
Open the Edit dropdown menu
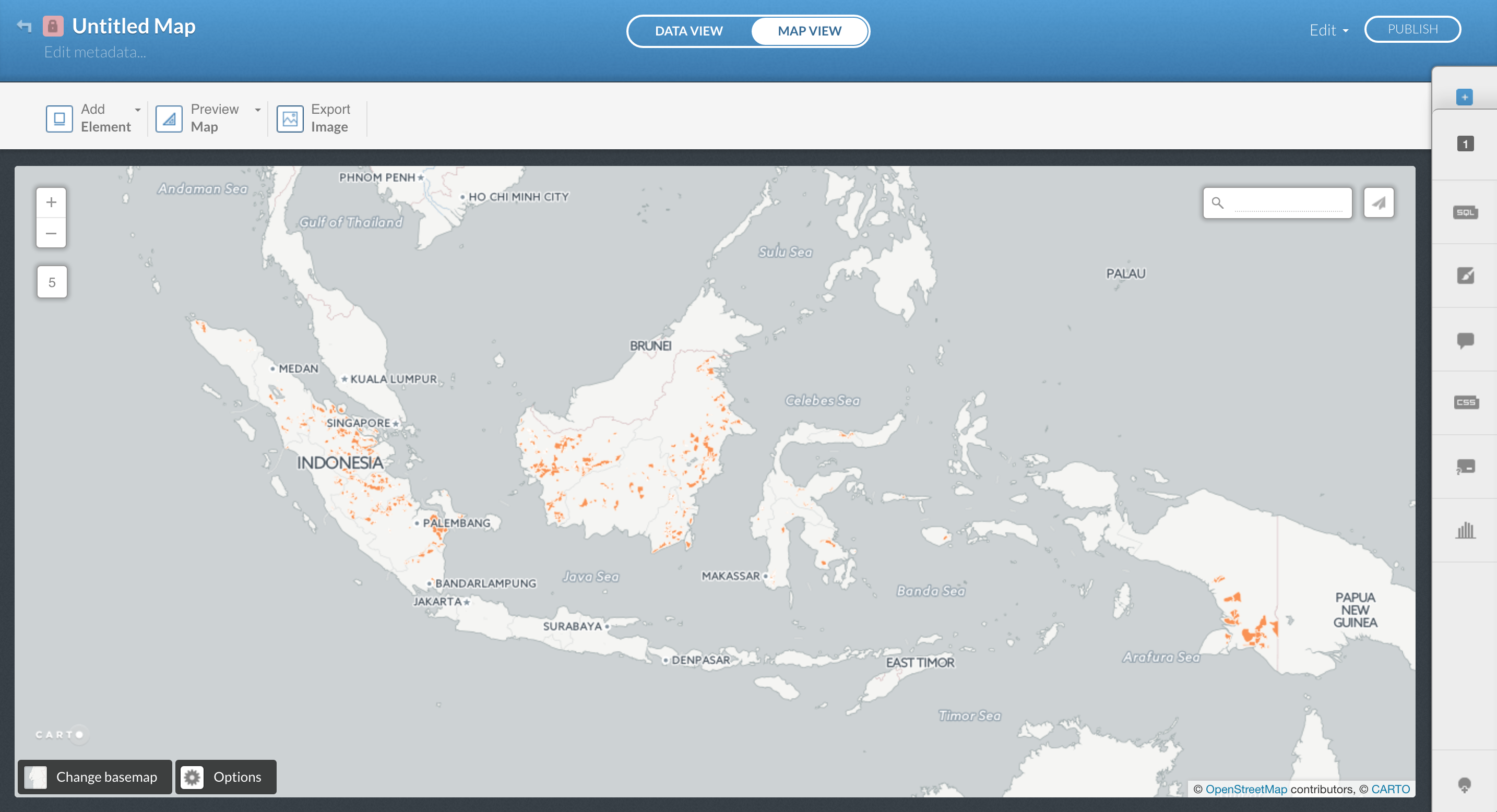1328,30
